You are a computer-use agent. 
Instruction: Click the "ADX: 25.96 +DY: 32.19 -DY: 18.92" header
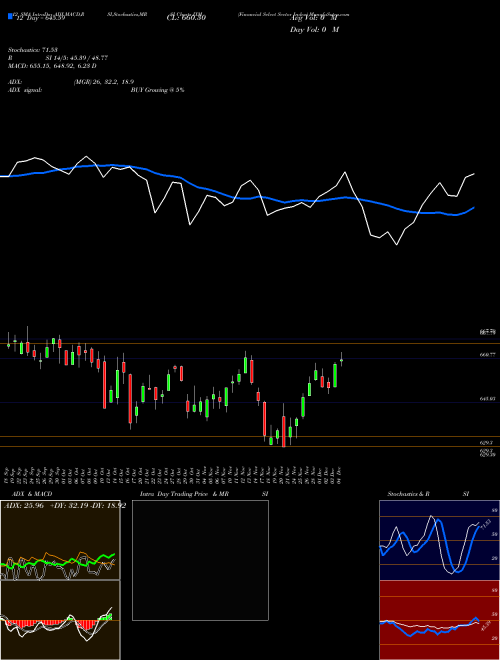pos(64,506)
